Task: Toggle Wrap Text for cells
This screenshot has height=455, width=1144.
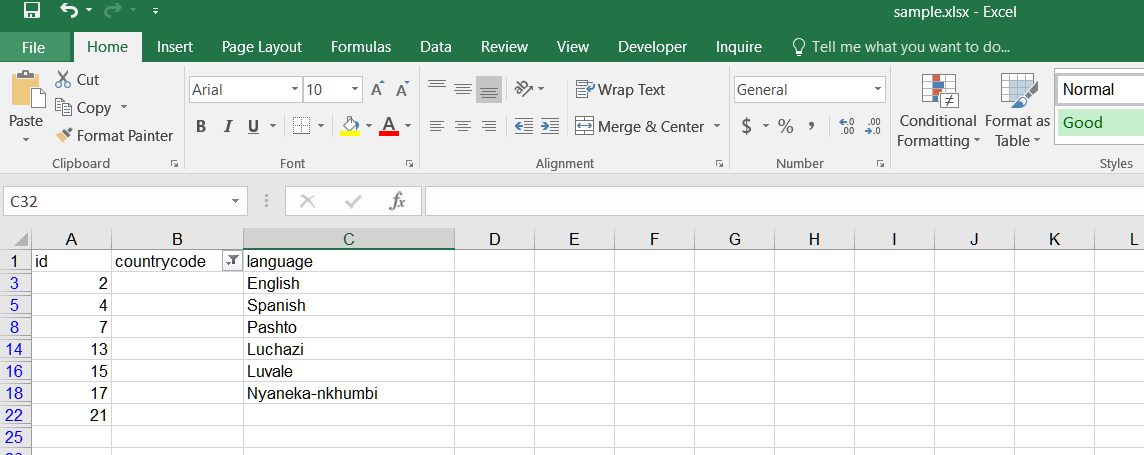Action: tap(620, 90)
